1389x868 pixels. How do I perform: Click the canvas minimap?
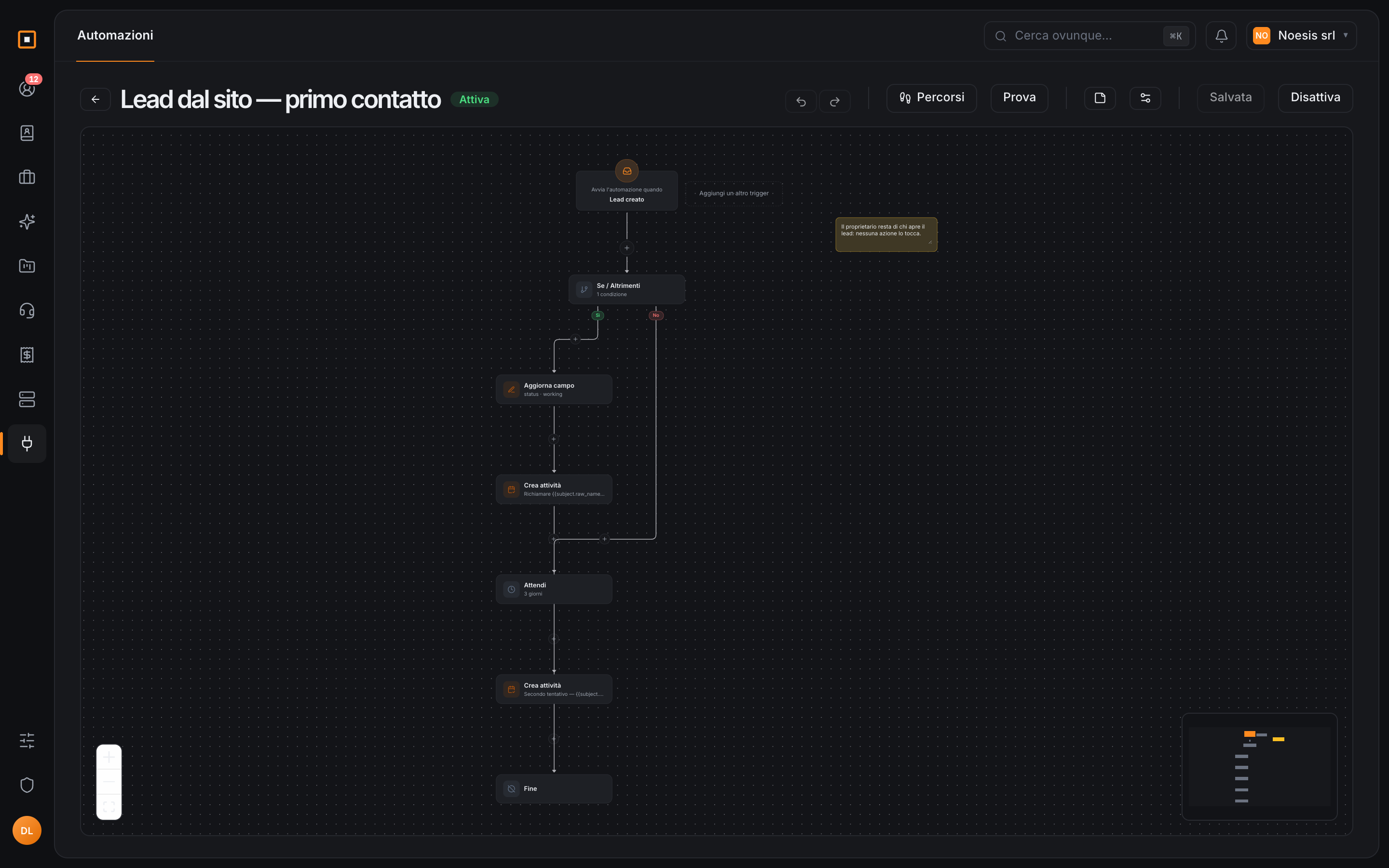point(1260,766)
